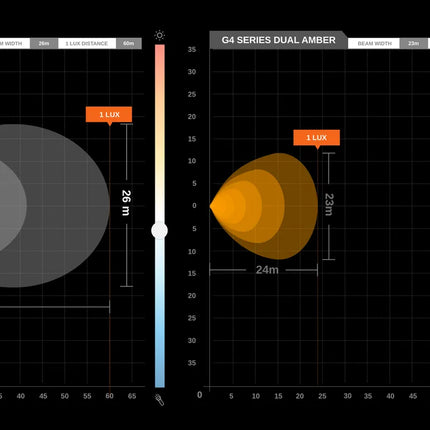Click the 23m value in the amber chart header
Image resolution: width=430 pixels, height=430 pixels.
pyautogui.click(x=413, y=44)
